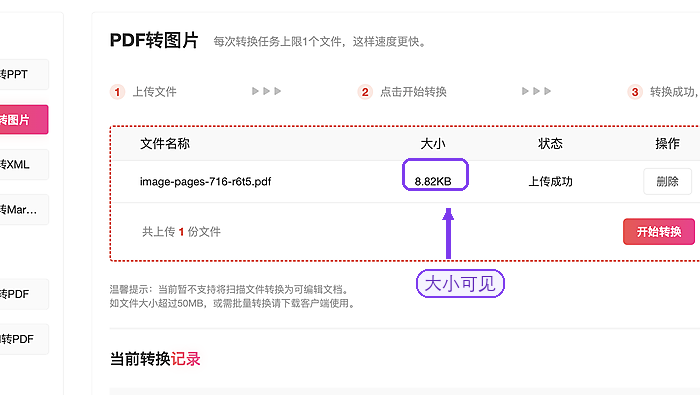Image resolution: width=700 pixels, height=395 pixels.
Task: Click step 3 转换成功 label
Action: [x=674, y=92]
